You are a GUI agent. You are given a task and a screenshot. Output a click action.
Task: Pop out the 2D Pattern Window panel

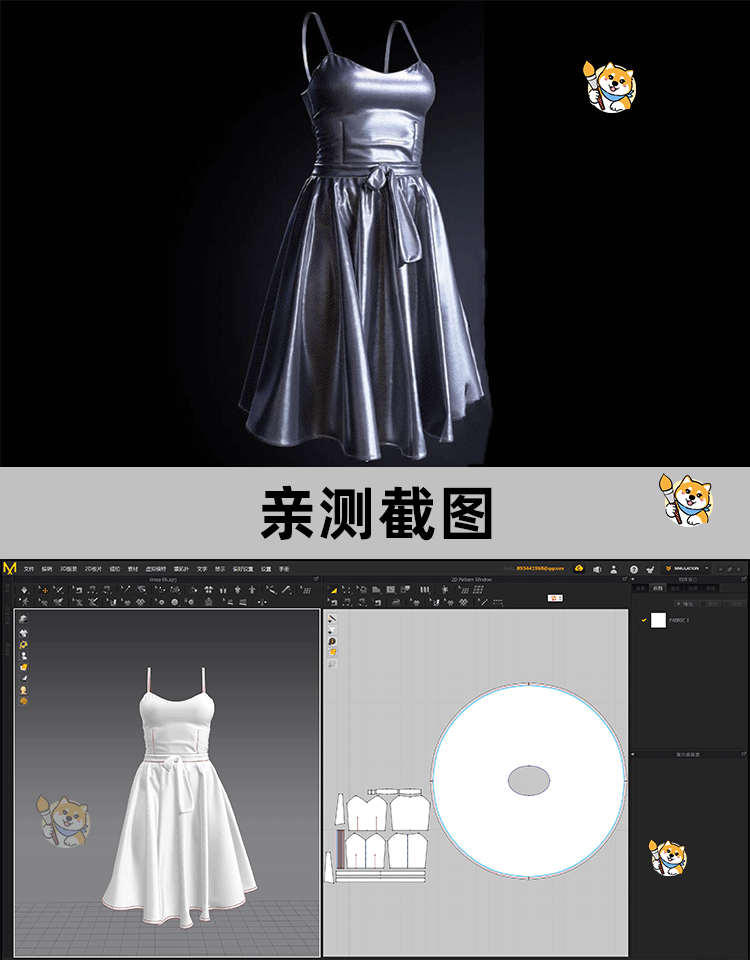coord(625,579)
